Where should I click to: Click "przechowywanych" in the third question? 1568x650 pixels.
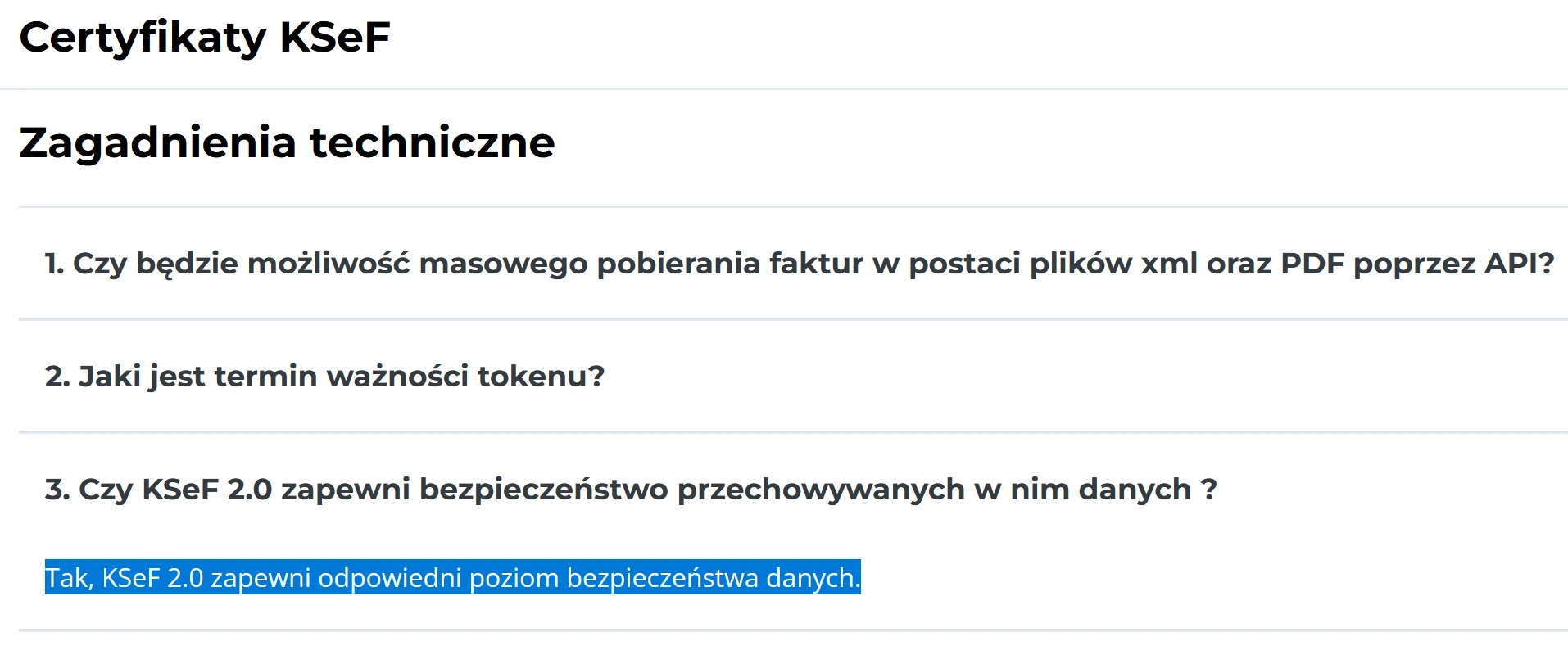point(821,490)
